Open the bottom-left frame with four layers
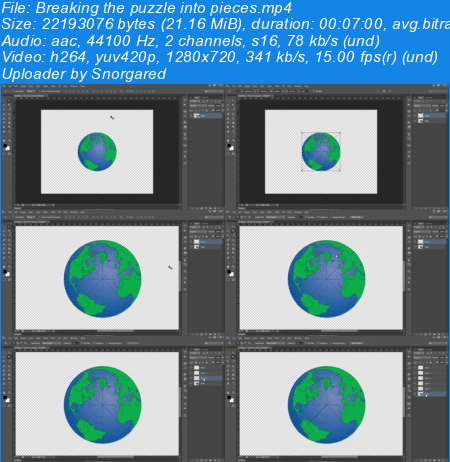 [x=113, y=399]
